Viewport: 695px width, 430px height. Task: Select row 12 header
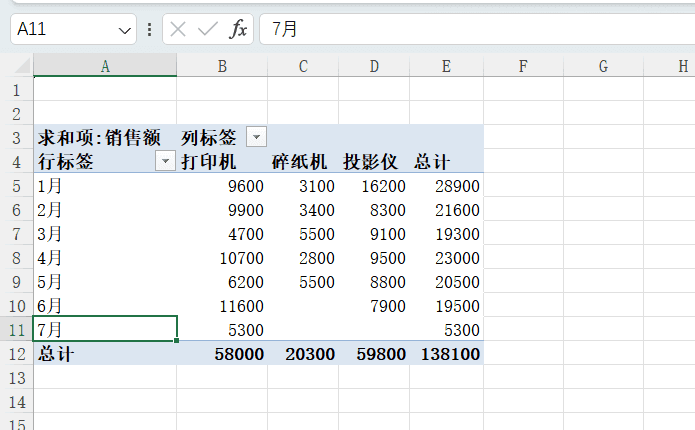16,353
